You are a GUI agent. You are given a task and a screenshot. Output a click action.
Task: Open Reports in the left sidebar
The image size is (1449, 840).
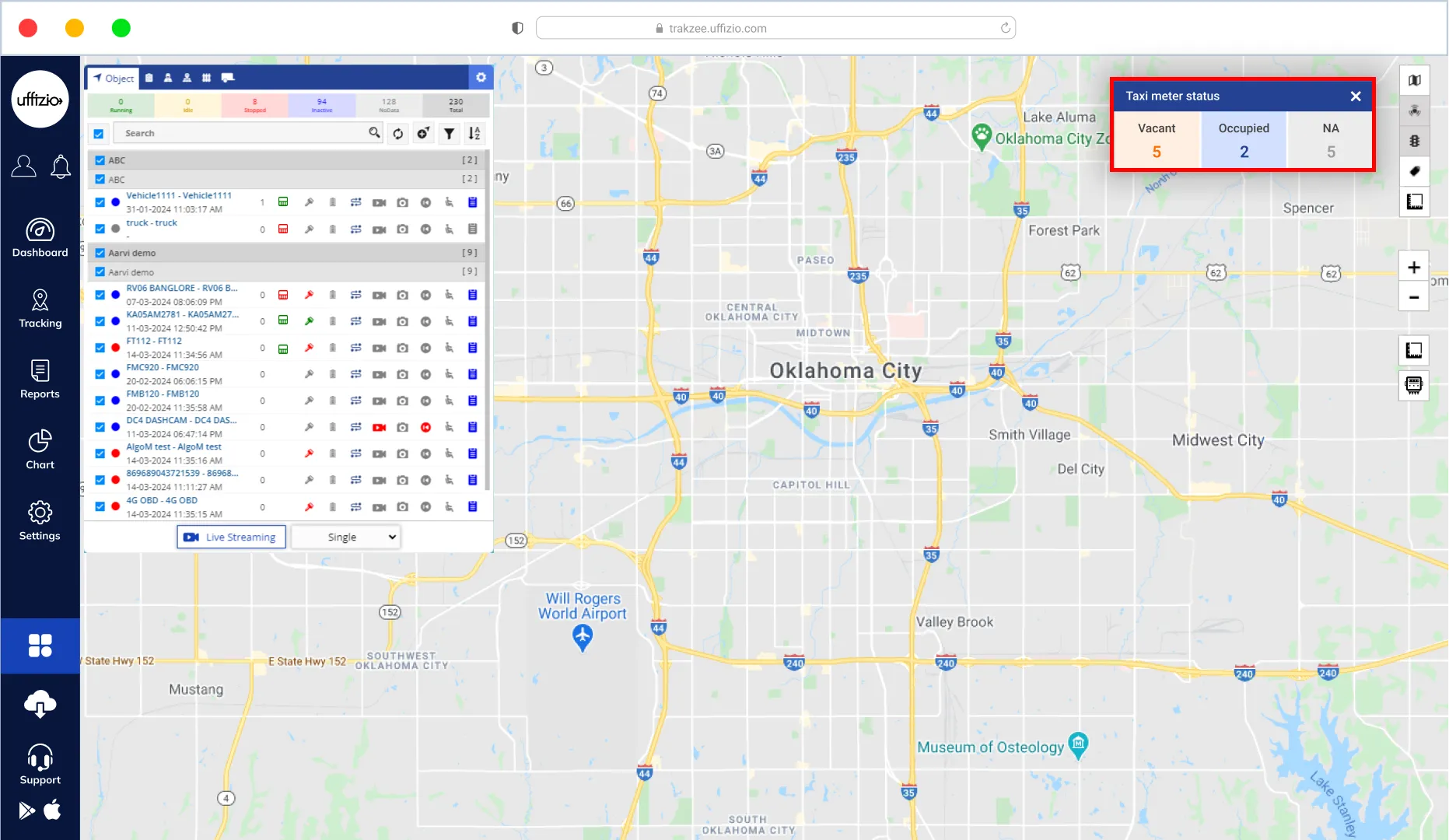pos(40,380)
